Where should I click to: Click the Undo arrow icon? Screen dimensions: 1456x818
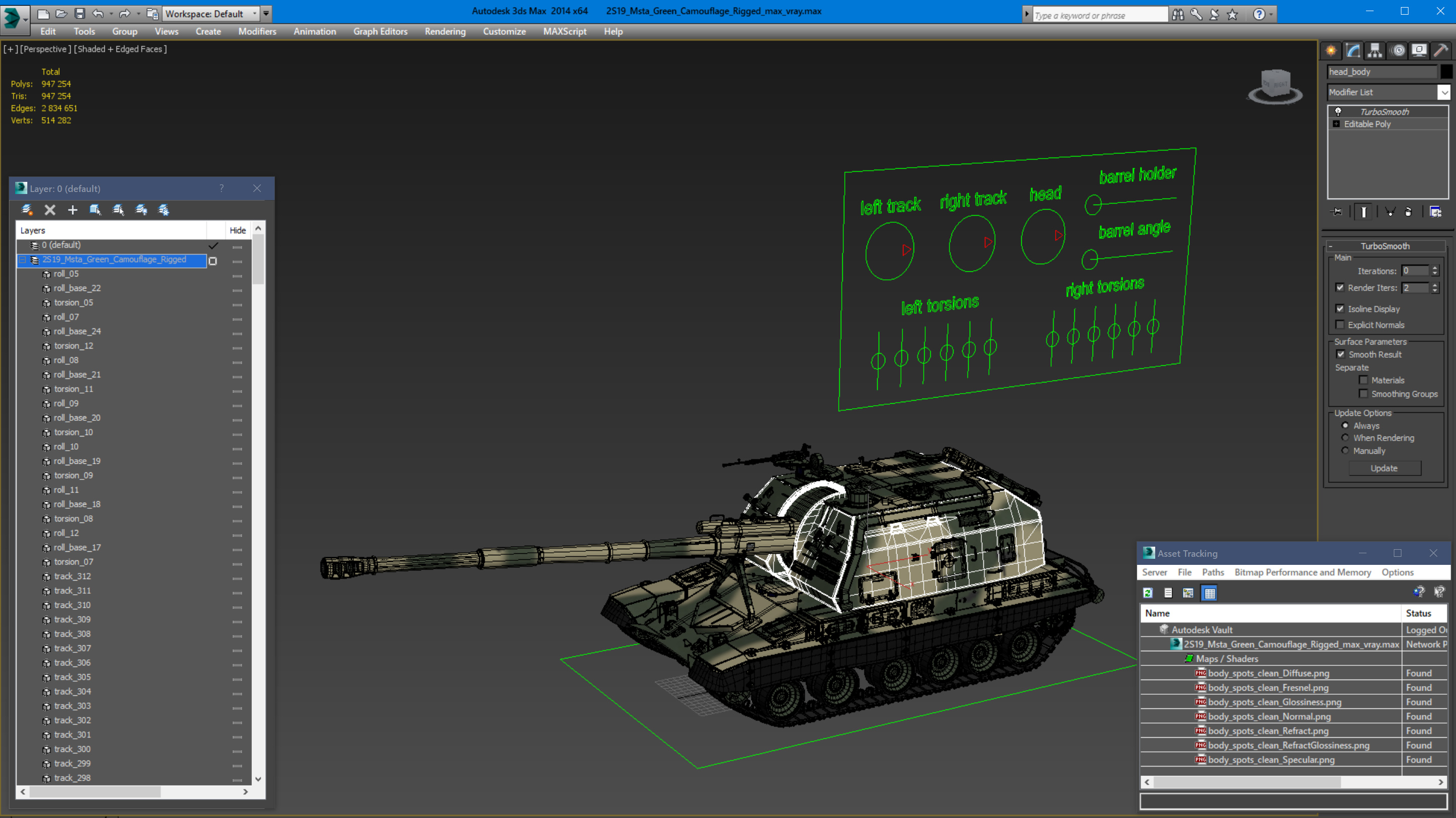click(98, 14)
